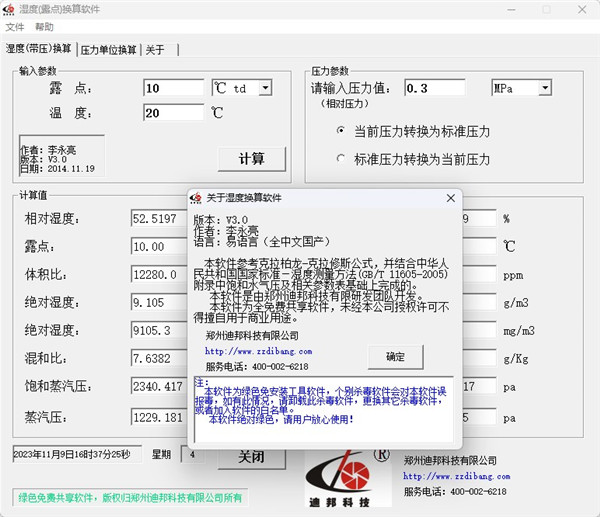Click the 关闭 button
This screenshot has height=517, width=600.
[250, 455]
